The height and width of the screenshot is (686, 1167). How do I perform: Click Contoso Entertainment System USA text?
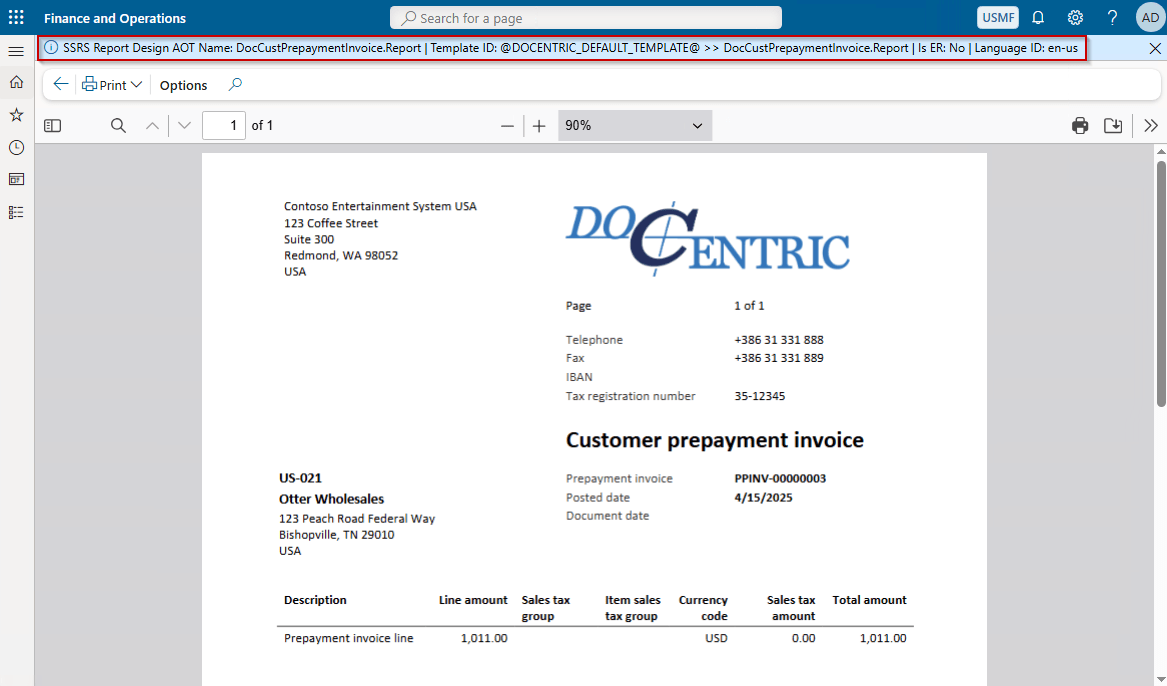tap(380, 206)
